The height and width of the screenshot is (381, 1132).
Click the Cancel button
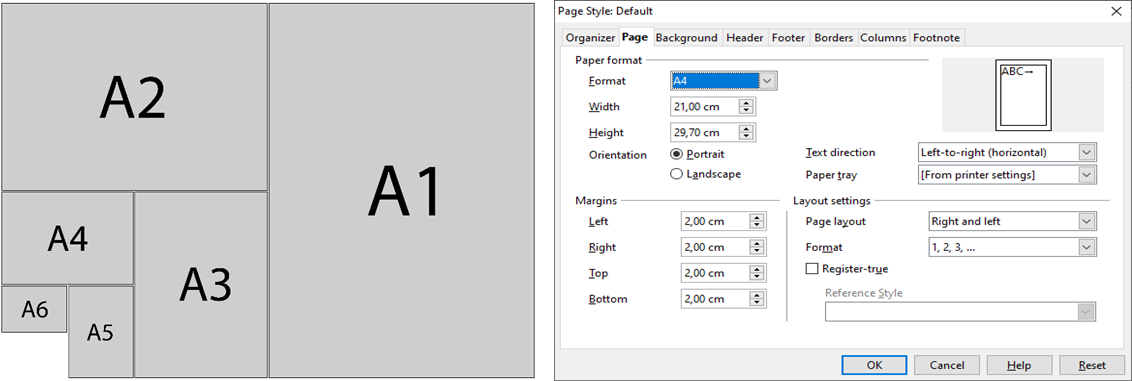click(x=946, y=365)
